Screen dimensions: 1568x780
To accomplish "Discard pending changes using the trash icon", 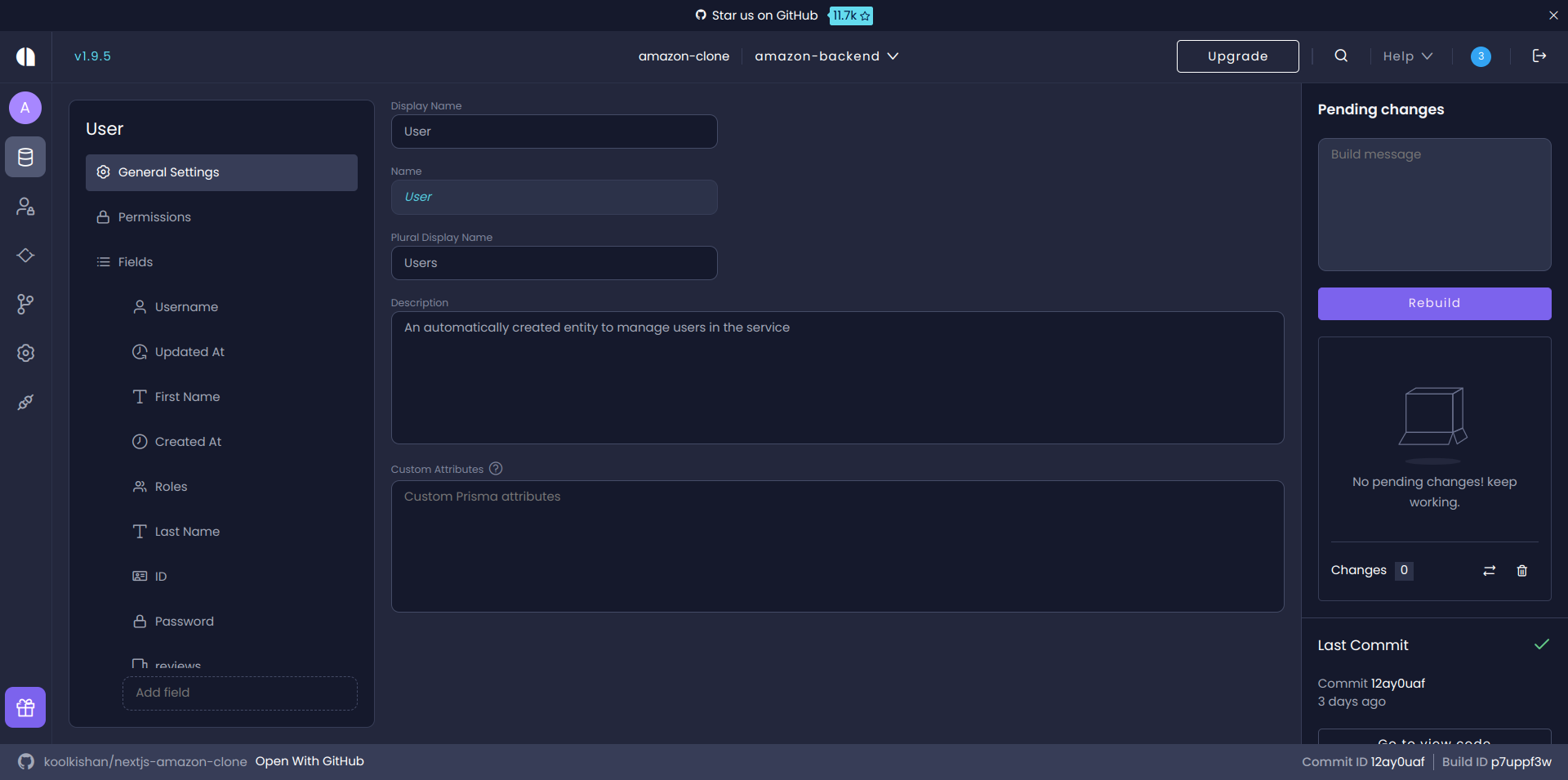I will [x=1521, y=570].
